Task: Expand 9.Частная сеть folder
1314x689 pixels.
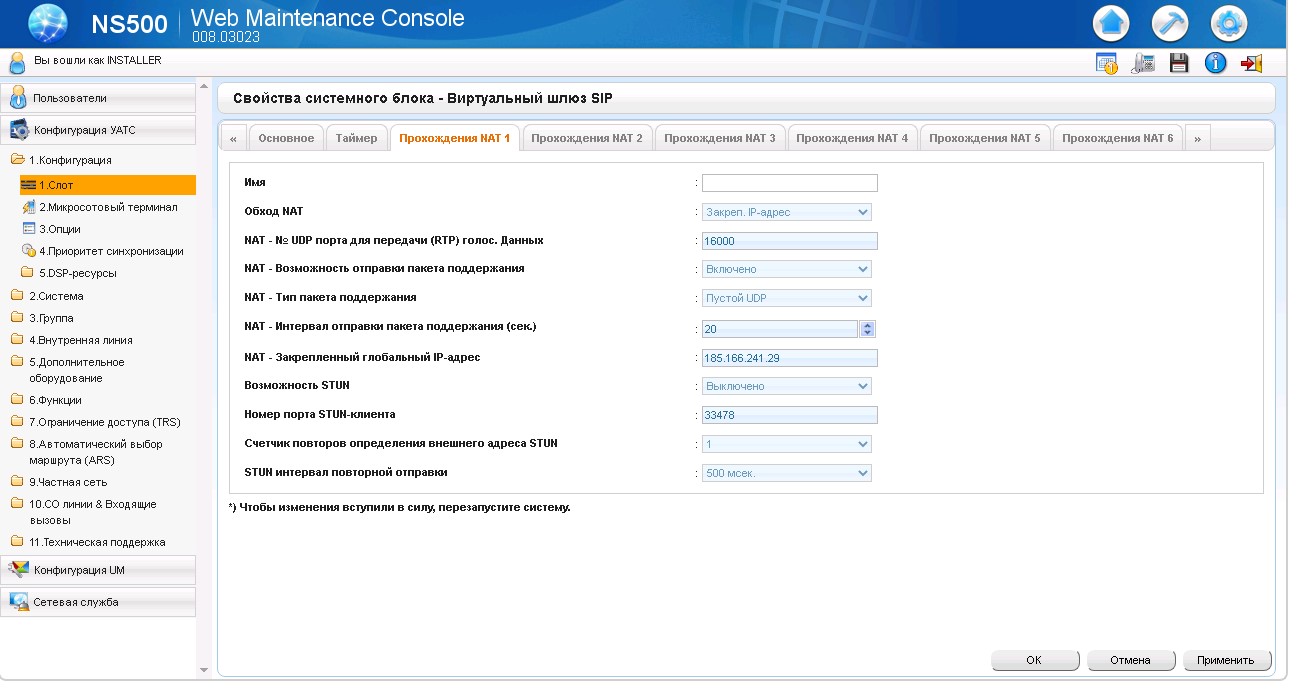Action: pos(60,482)
